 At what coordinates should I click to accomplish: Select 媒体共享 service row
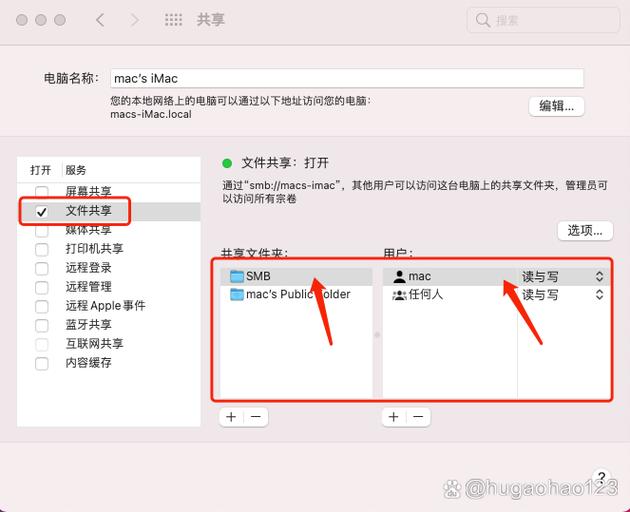109,230
